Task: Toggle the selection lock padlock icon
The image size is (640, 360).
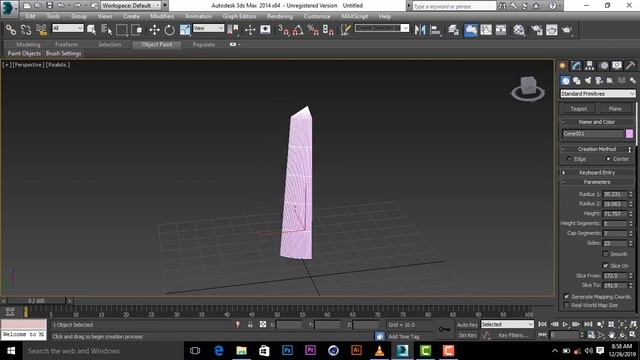Action: pyautogui.click(x=250, y=324)
